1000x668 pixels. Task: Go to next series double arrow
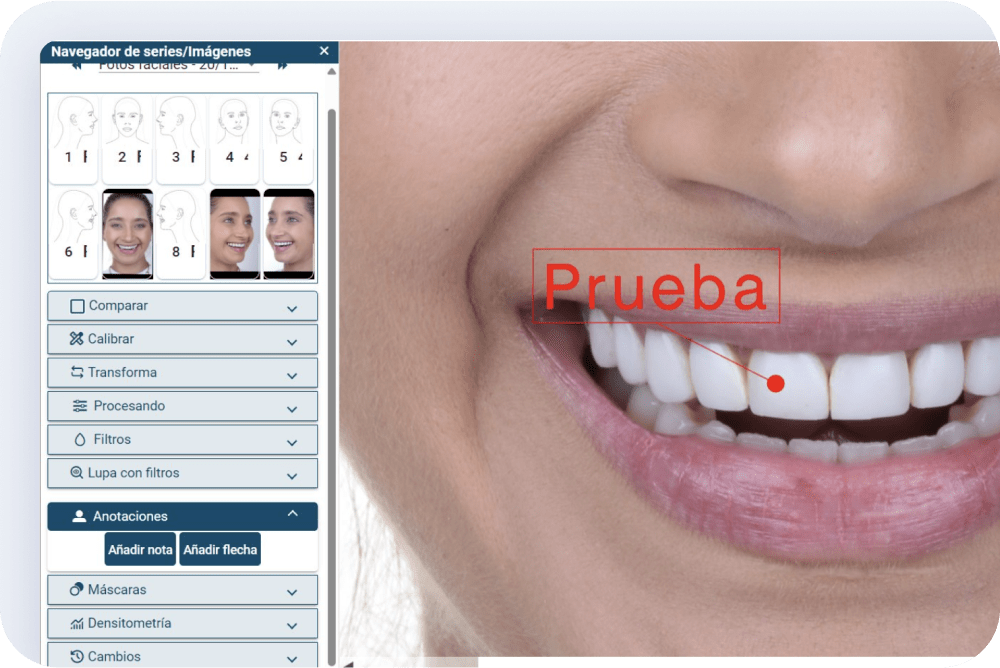(x=282, y=66)
